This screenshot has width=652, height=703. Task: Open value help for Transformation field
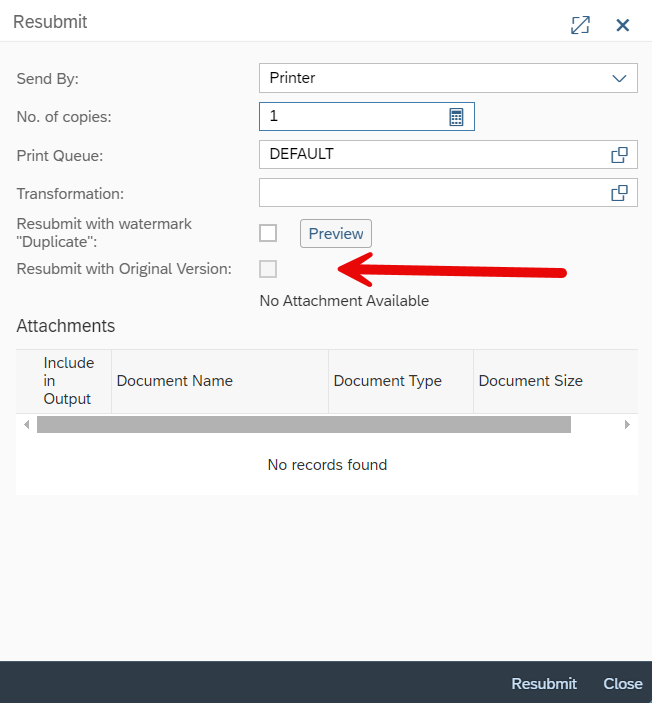(x=619, y=193)
